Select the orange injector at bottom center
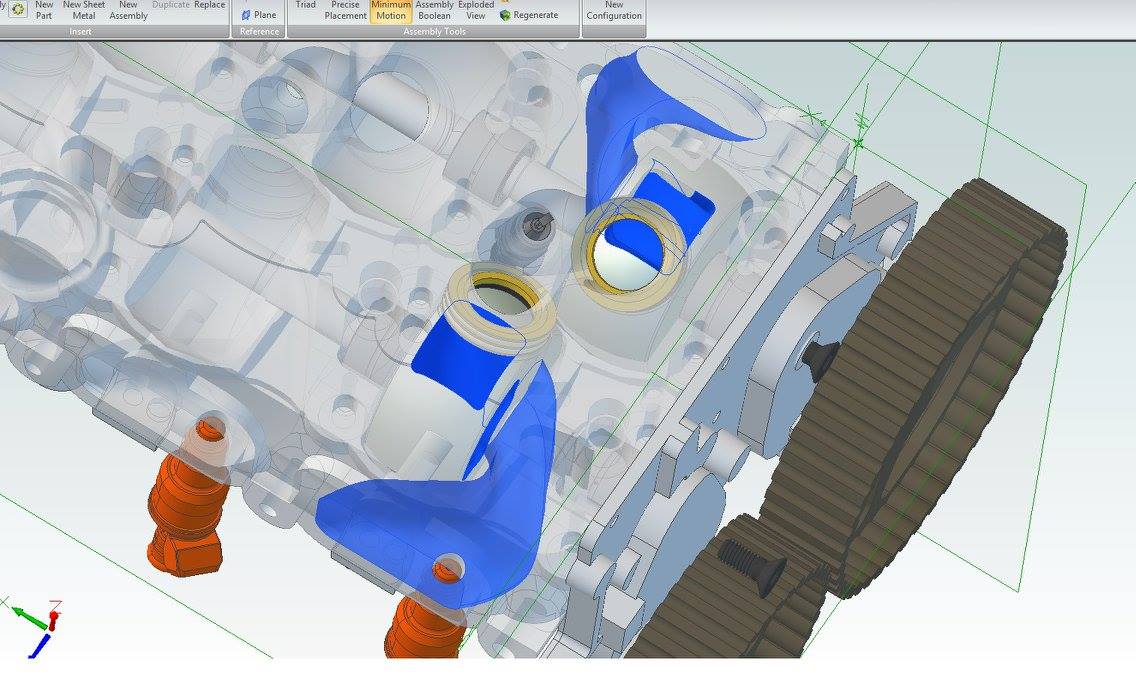The height and width of the screenshot is (681, 1136). 427,623
